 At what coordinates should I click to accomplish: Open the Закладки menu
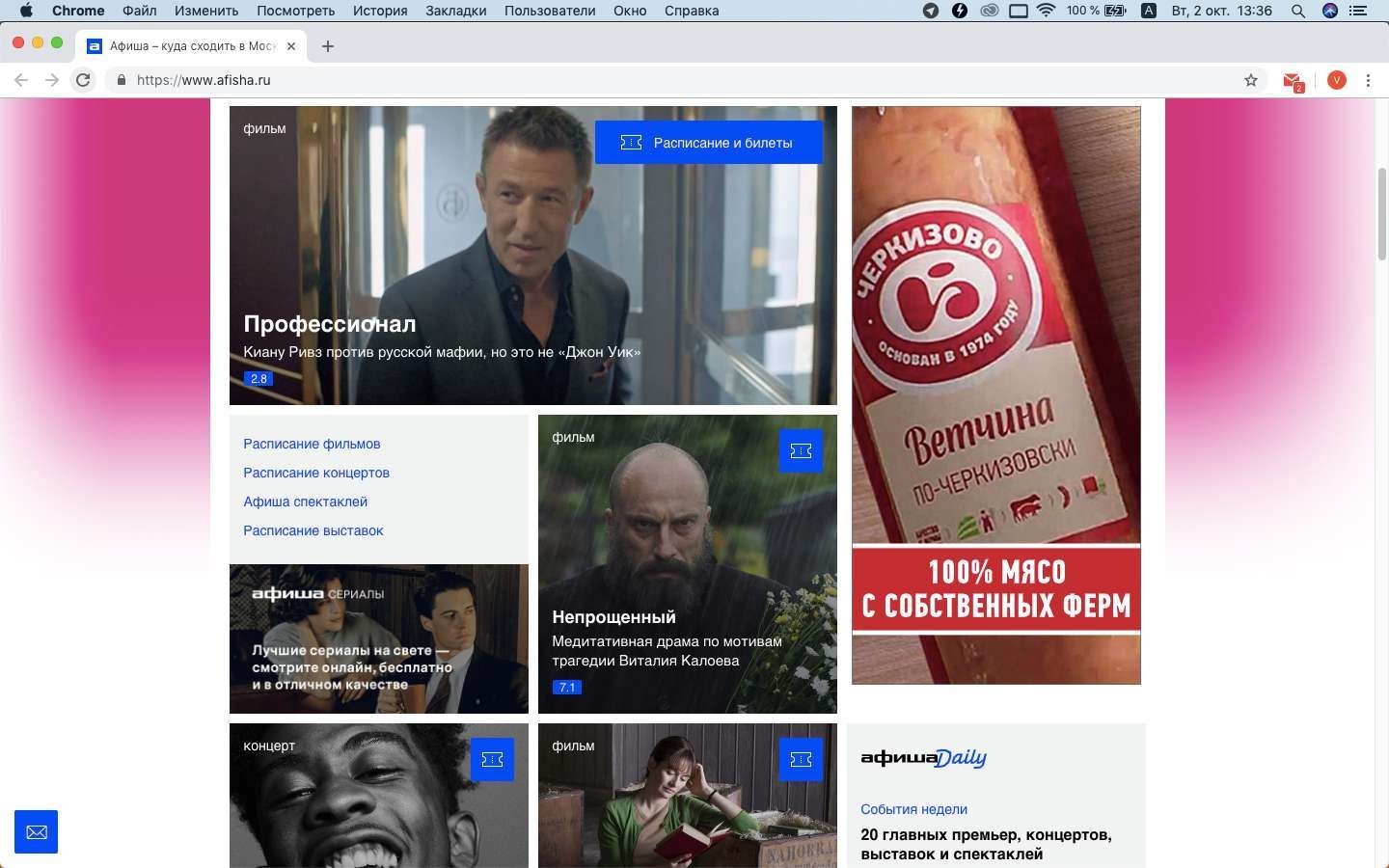click(456, 11)
